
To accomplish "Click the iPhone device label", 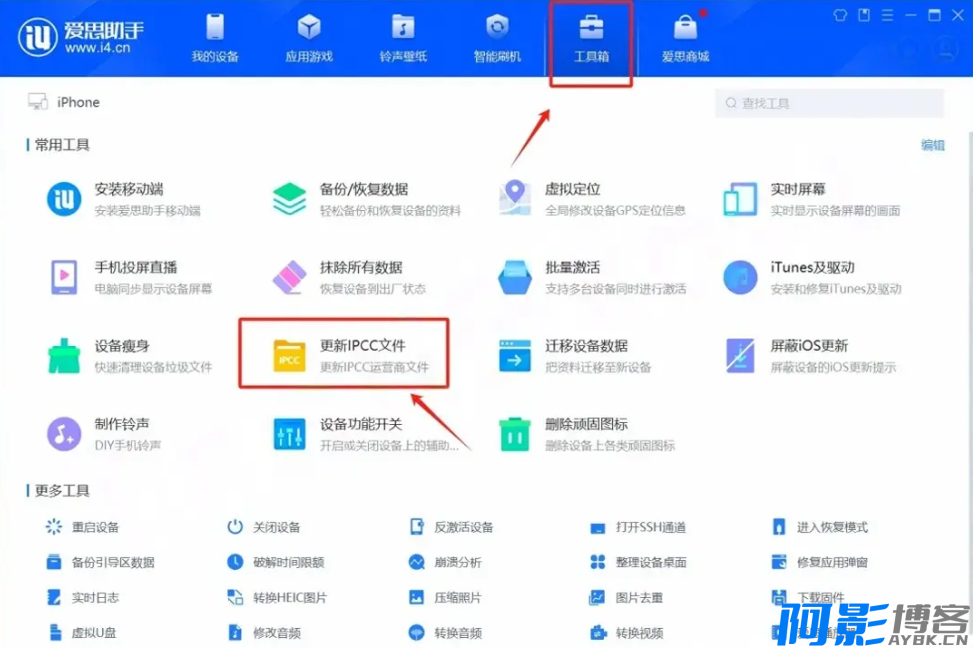I will pos(78,102).
